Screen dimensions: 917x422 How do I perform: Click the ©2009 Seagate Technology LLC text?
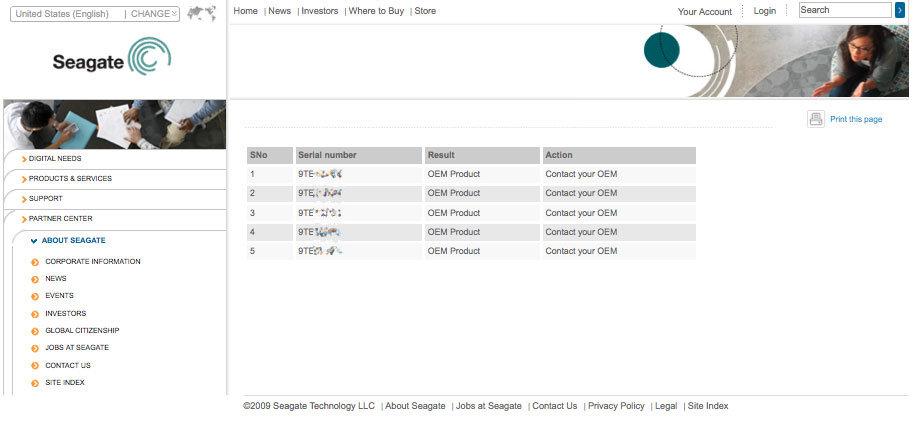coord(309,406)
